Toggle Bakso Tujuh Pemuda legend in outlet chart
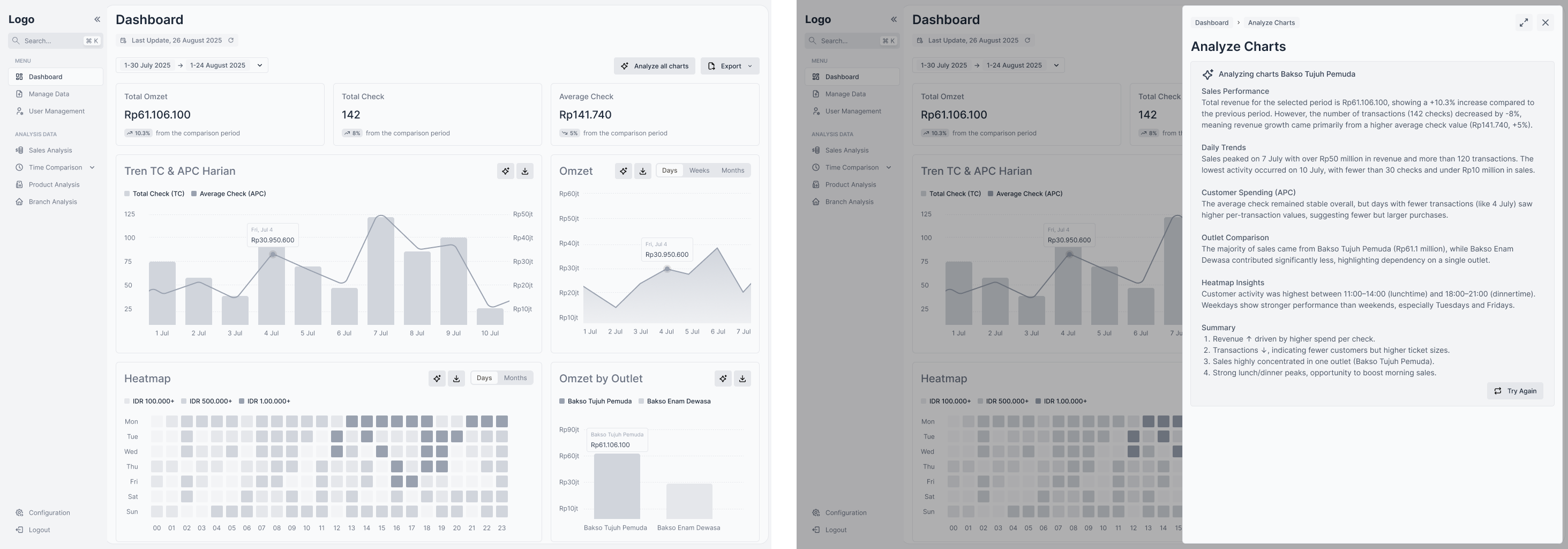The width and height of the screenshot is (1568, 549). [595, 402]
